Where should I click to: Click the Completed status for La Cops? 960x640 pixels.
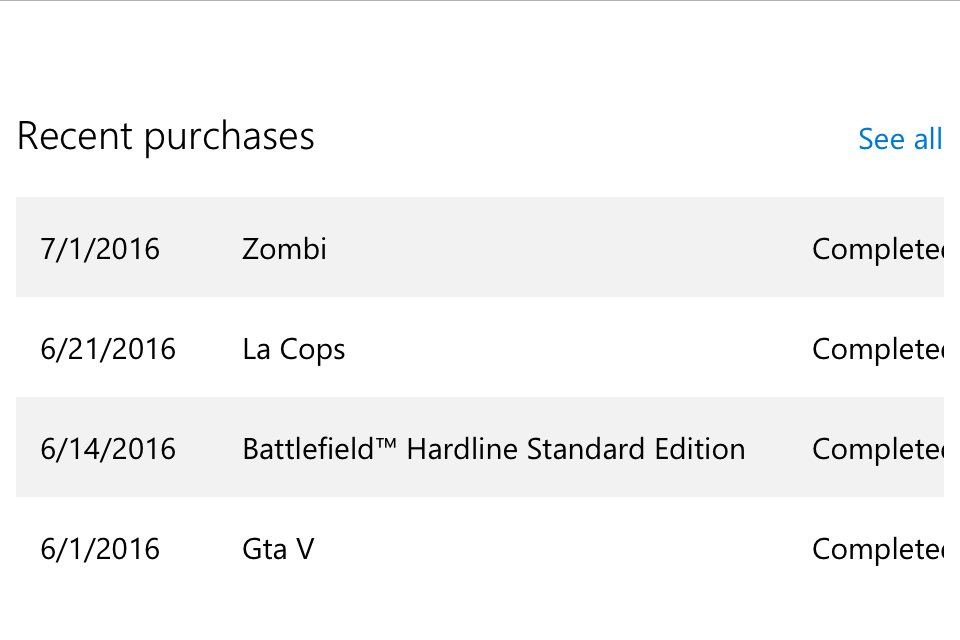[x=877, y=349]
